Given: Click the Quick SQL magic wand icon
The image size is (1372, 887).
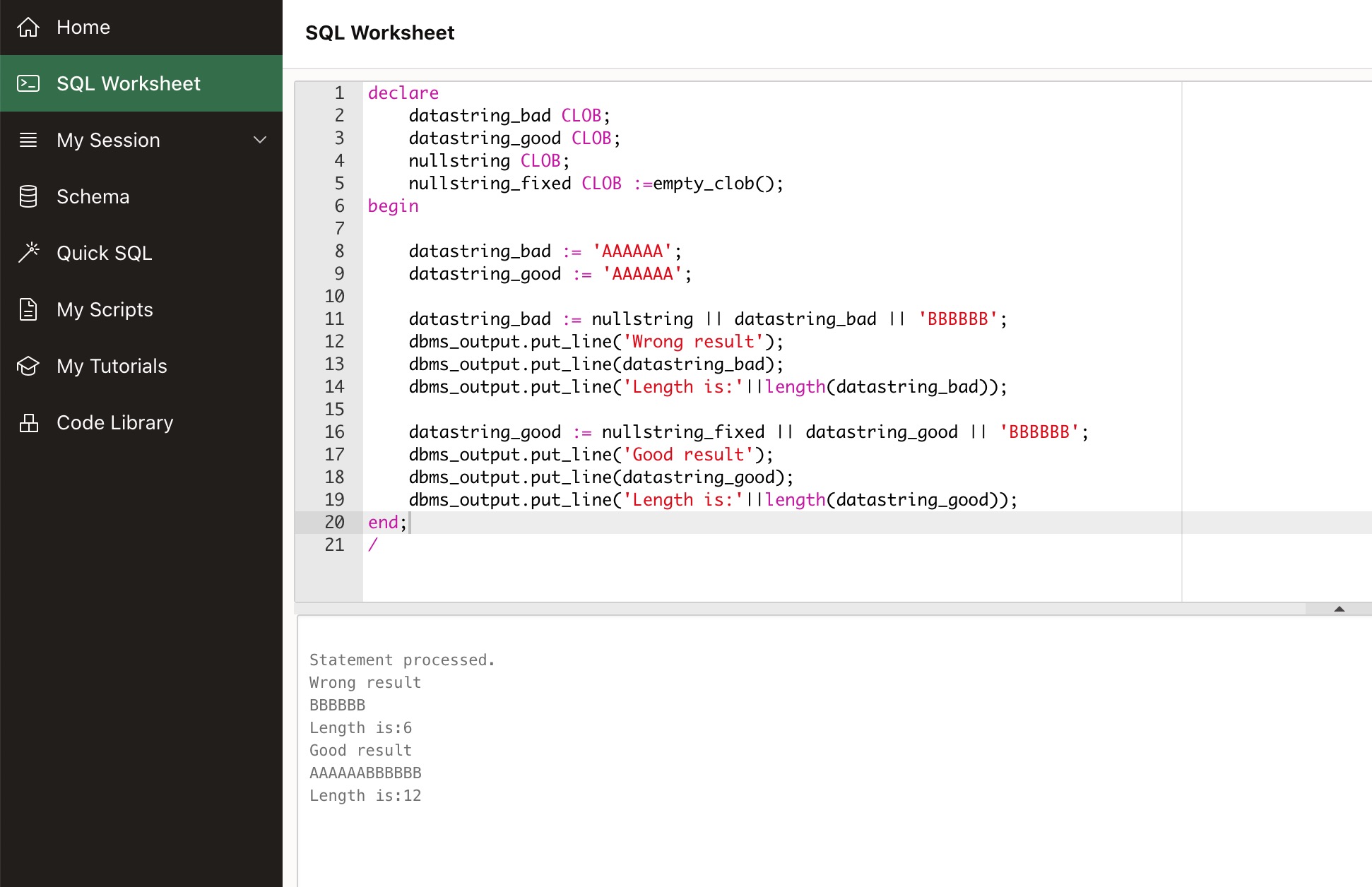Looking at the screenshot, I should 28,252.
